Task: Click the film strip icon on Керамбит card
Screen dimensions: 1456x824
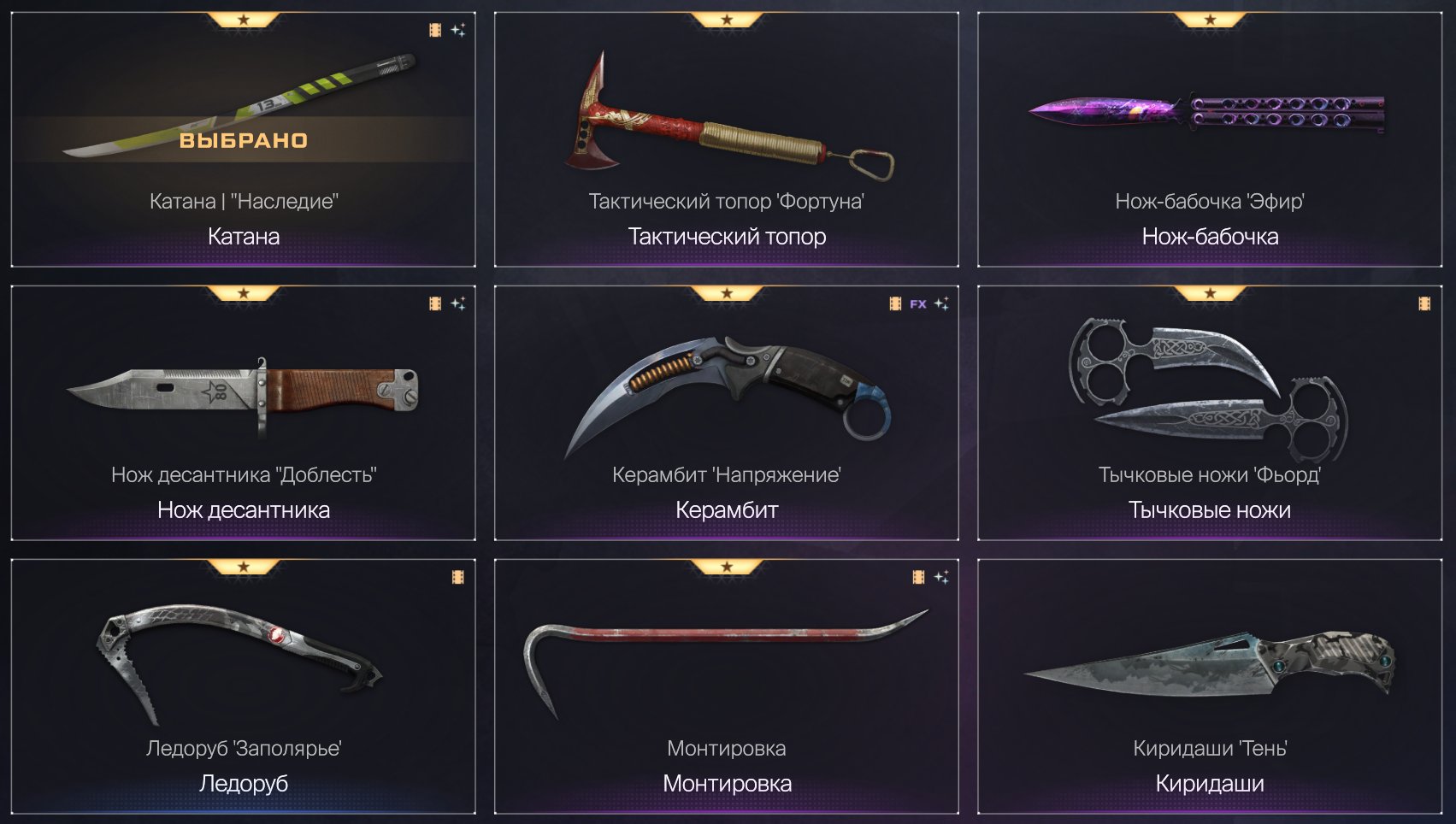Action: coord(895,304)
